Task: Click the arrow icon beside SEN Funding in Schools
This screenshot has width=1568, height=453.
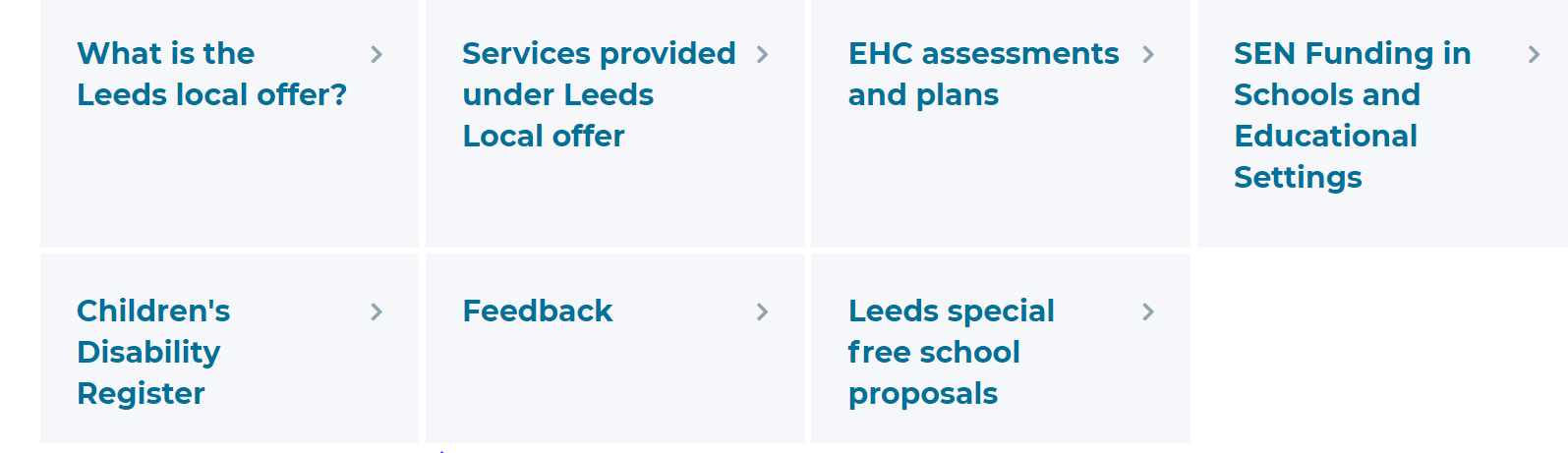Action: 1534,55
